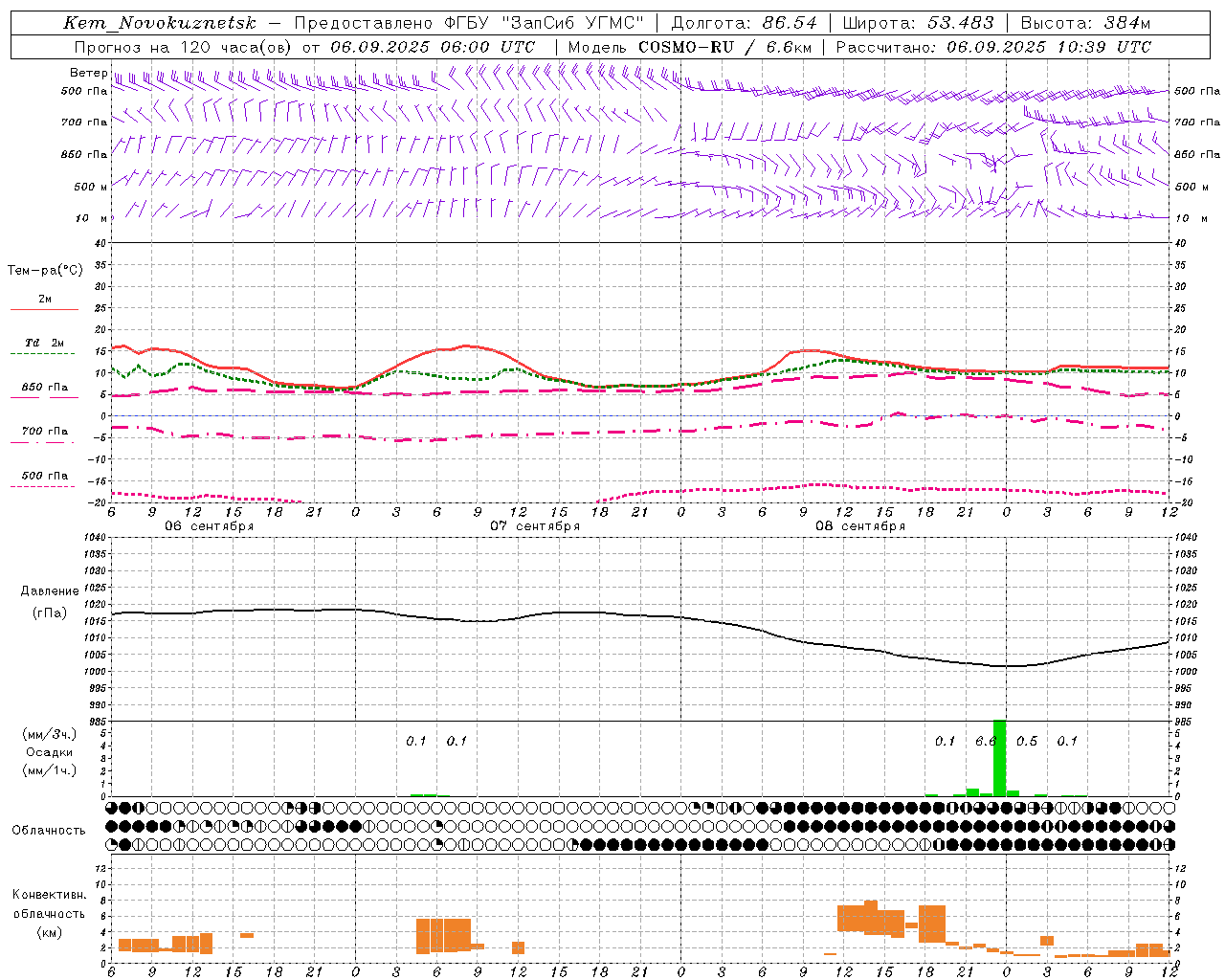The height and width of the screenshot is (980, 1225).
Task: Click the date label '06 сентября'
Action: [210, 526]
